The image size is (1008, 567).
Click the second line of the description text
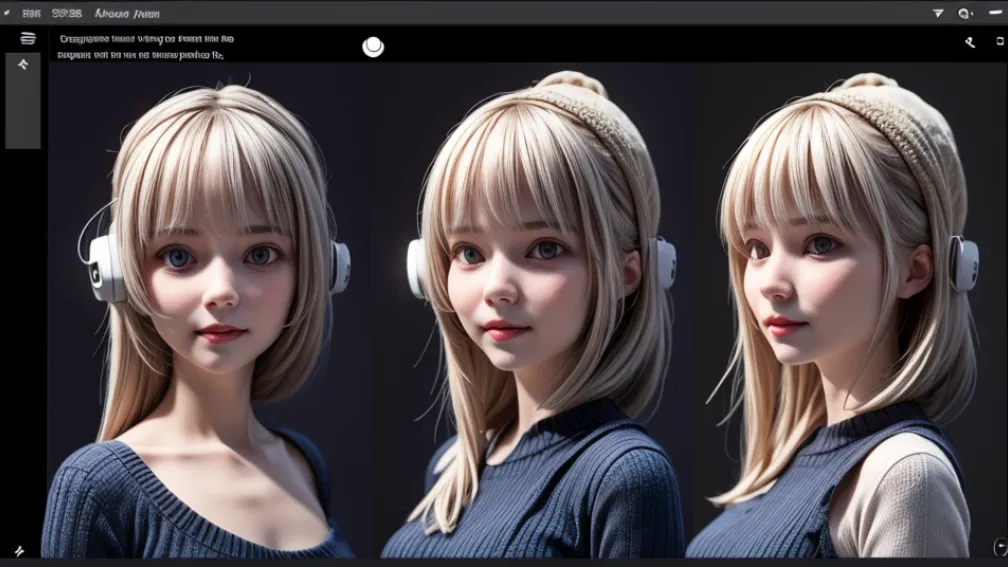(141, 55)
